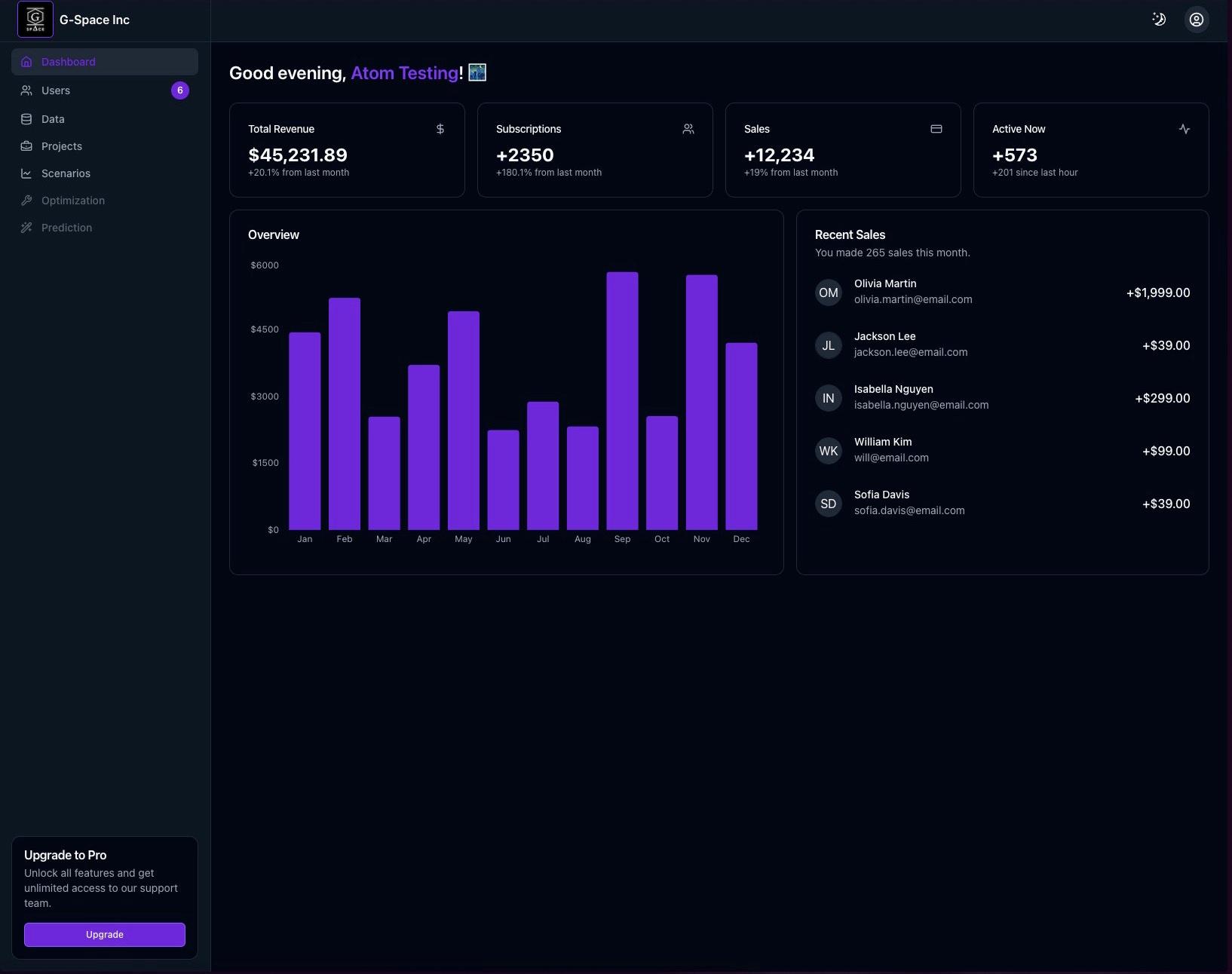Viewport: 1232px width, 974px height.
Task: Click the will@email.com address
Action: point(891,458)
